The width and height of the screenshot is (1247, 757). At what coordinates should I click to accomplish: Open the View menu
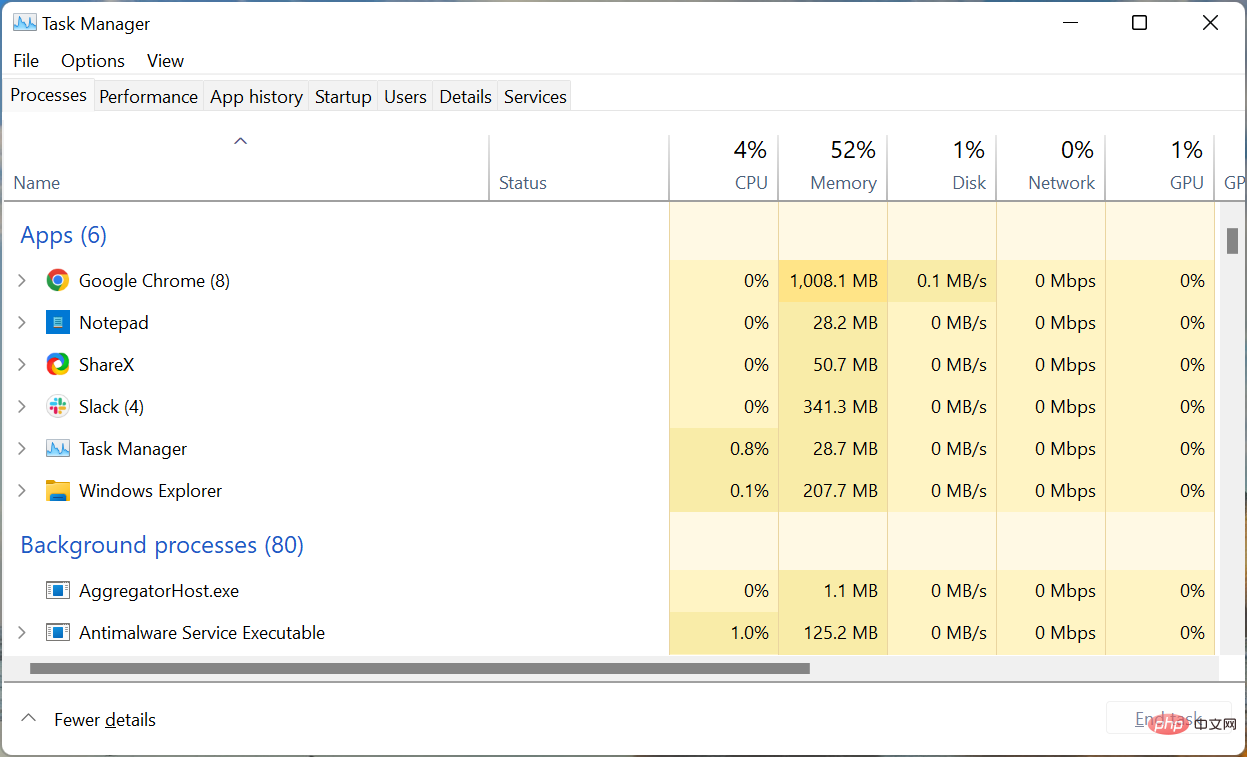click(x=165, y=61)
